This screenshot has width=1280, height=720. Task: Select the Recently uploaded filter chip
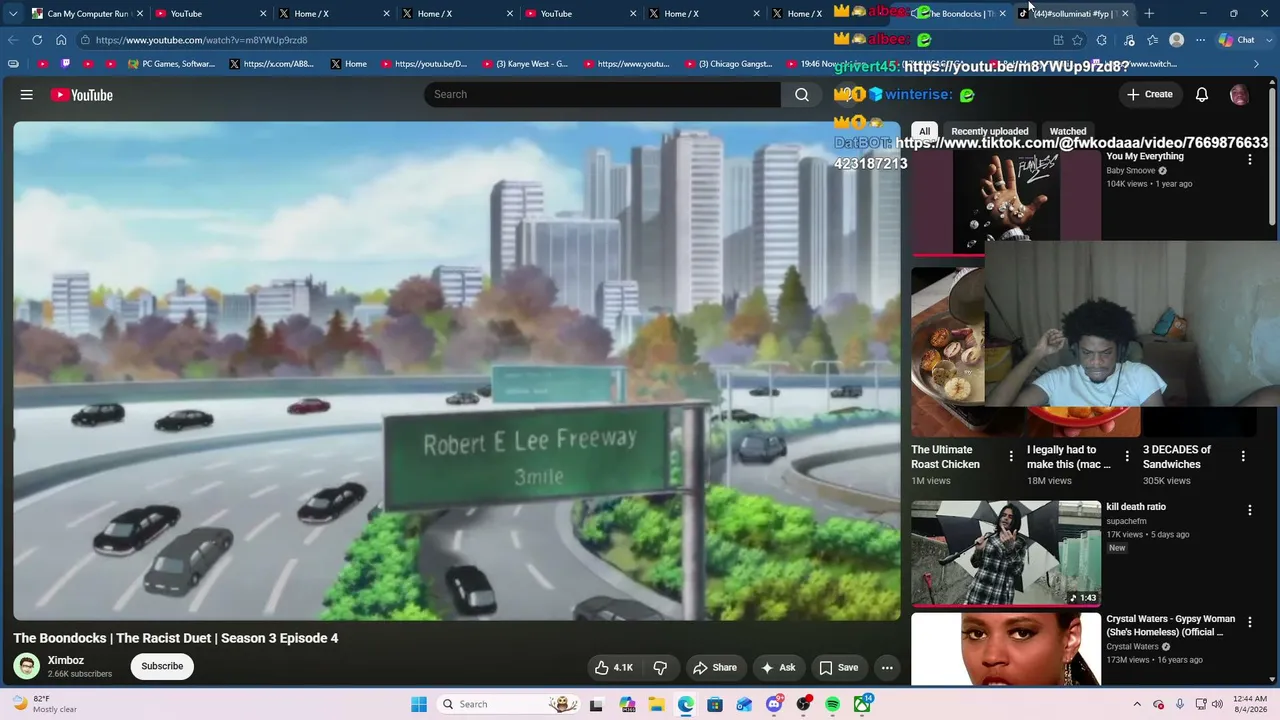990,131
